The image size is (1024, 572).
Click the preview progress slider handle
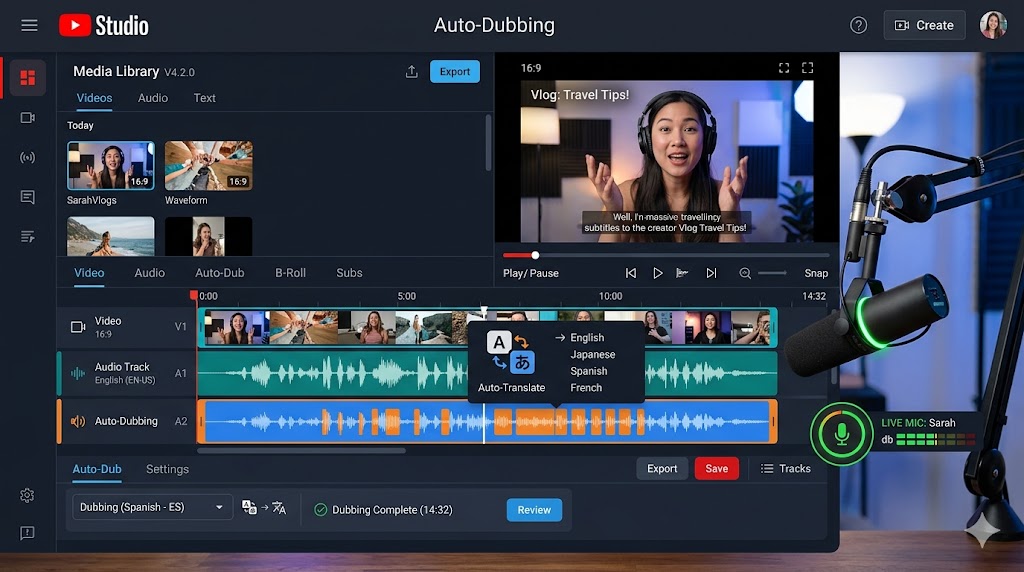536,255
